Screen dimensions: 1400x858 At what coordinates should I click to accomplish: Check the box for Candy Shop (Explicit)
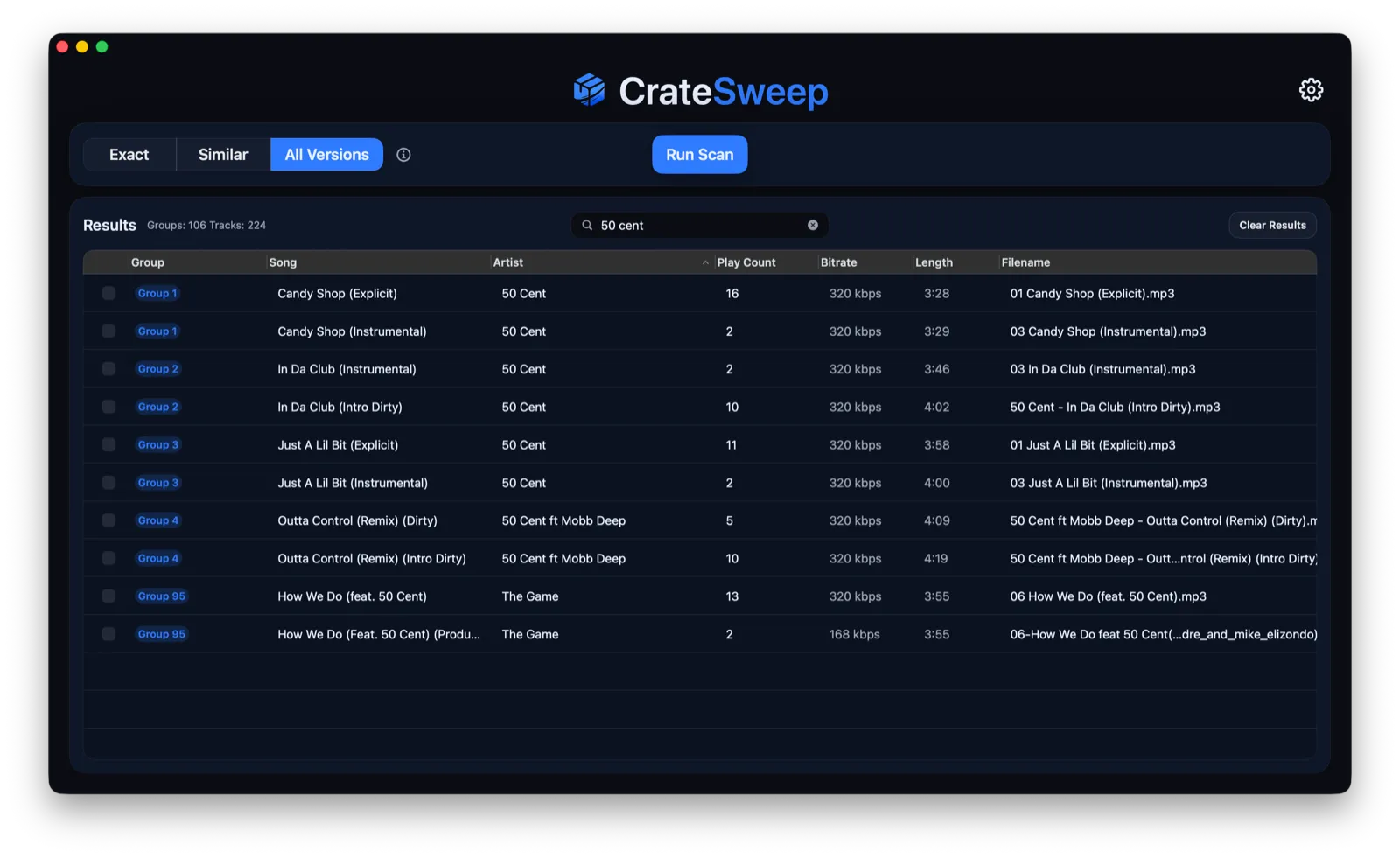[108, 293]
